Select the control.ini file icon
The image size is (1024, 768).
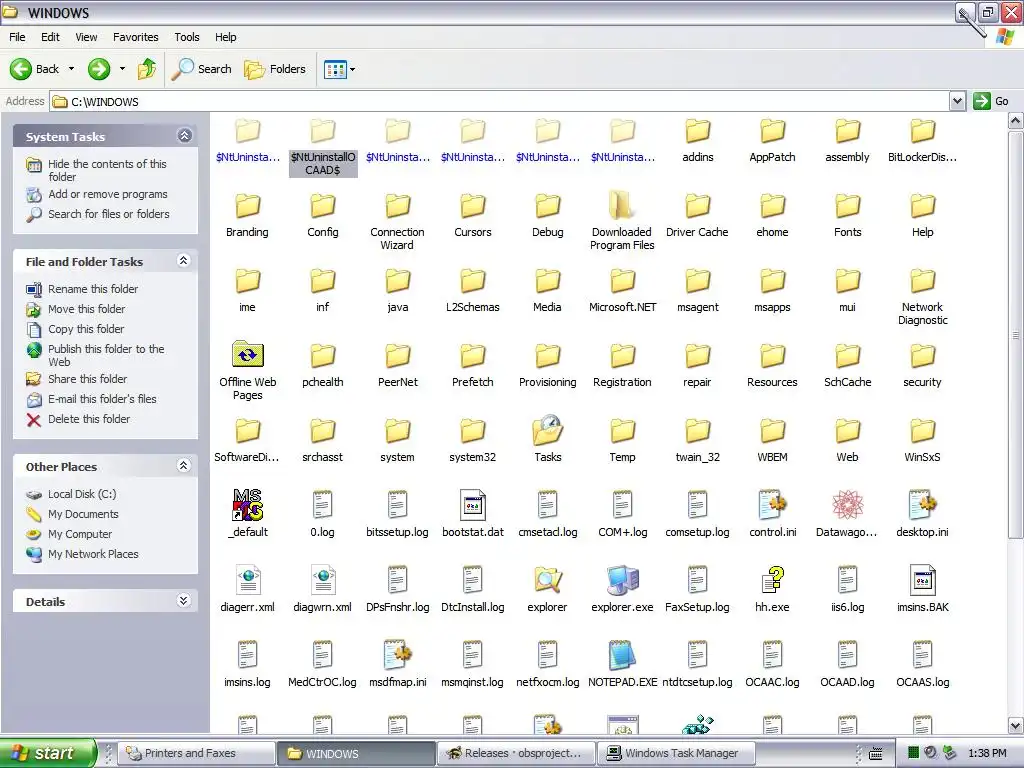point(773,505)
